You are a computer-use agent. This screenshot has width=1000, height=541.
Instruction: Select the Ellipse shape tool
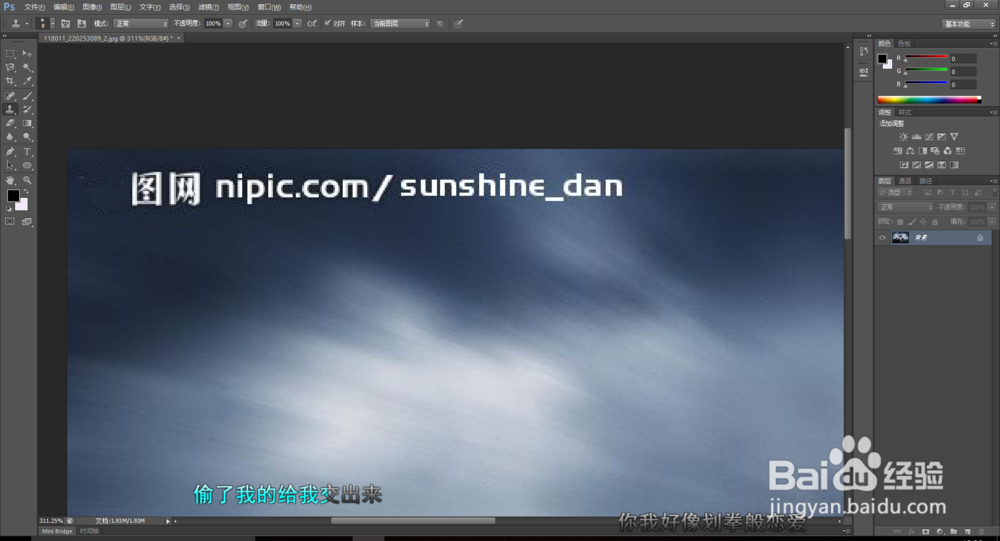tap(27, 166)
